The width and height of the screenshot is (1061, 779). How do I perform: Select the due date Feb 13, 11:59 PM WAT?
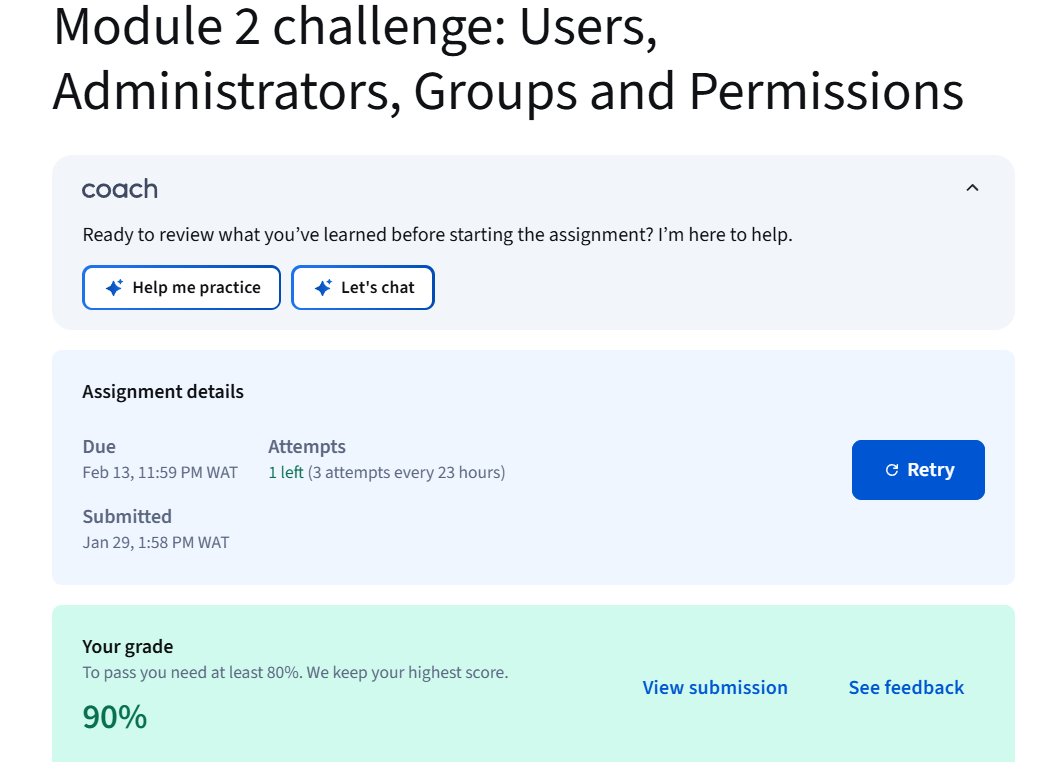point(160,472)
